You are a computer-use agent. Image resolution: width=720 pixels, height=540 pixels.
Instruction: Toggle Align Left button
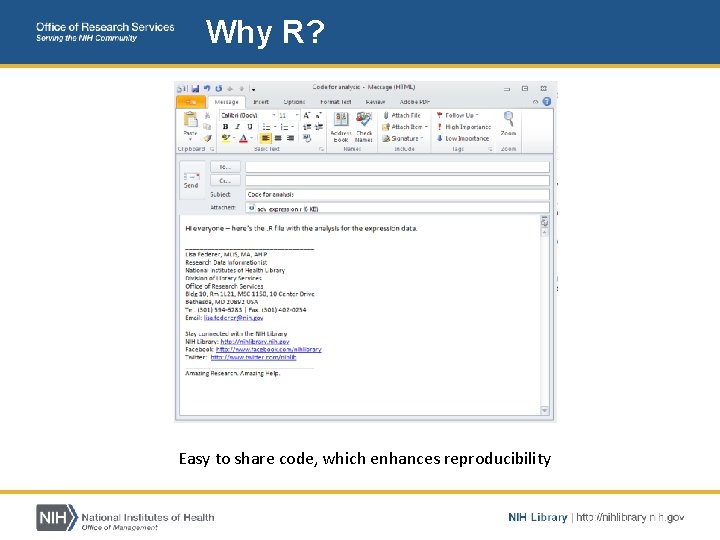265,138
